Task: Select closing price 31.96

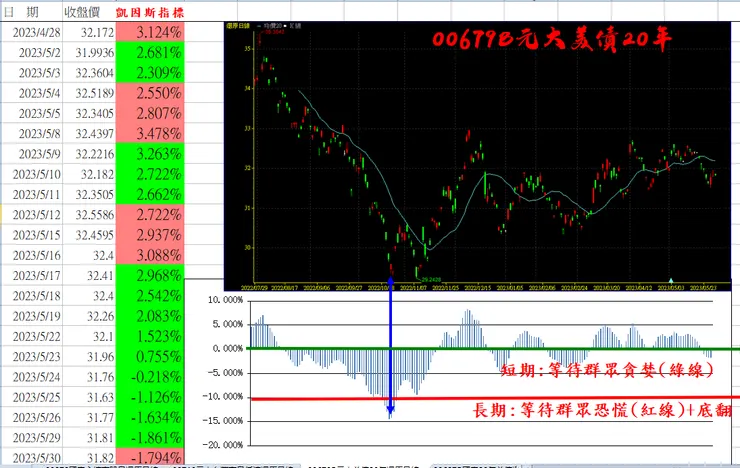Action: pos(89,357)
